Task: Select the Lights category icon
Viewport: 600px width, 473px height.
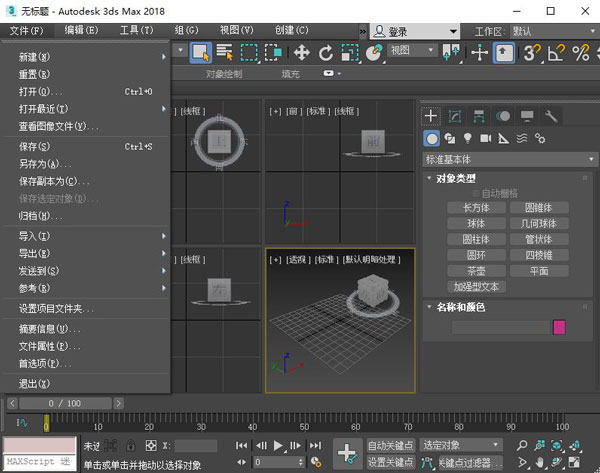Action: click(x=468, y=139)
